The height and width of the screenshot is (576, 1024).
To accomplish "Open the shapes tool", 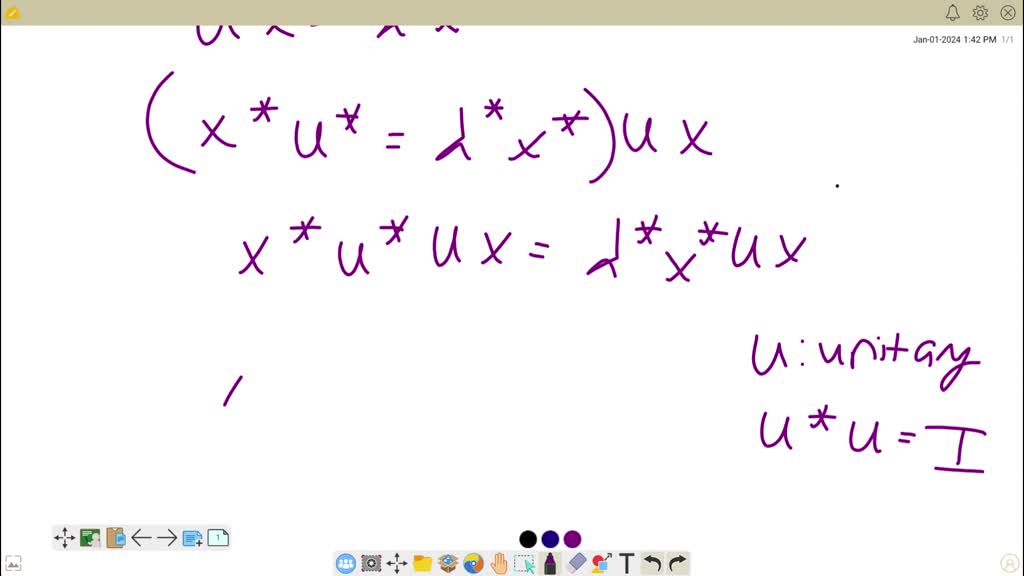I will pyautogui.click(x=601, y=563).
